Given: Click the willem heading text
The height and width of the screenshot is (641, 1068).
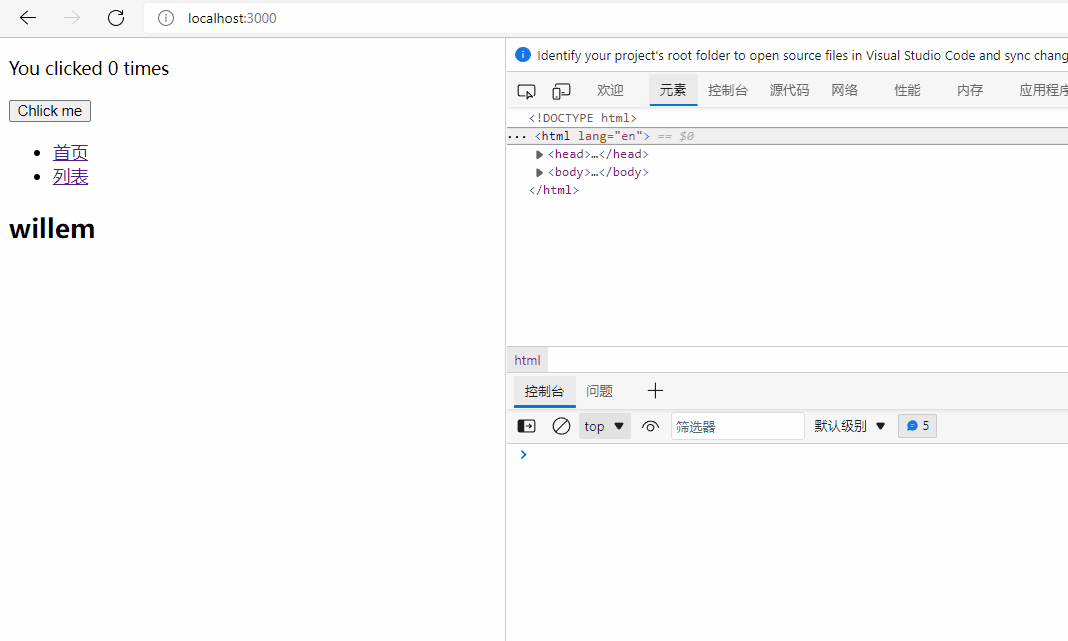Looking at the screenshot, I should (x=52, y=229).
